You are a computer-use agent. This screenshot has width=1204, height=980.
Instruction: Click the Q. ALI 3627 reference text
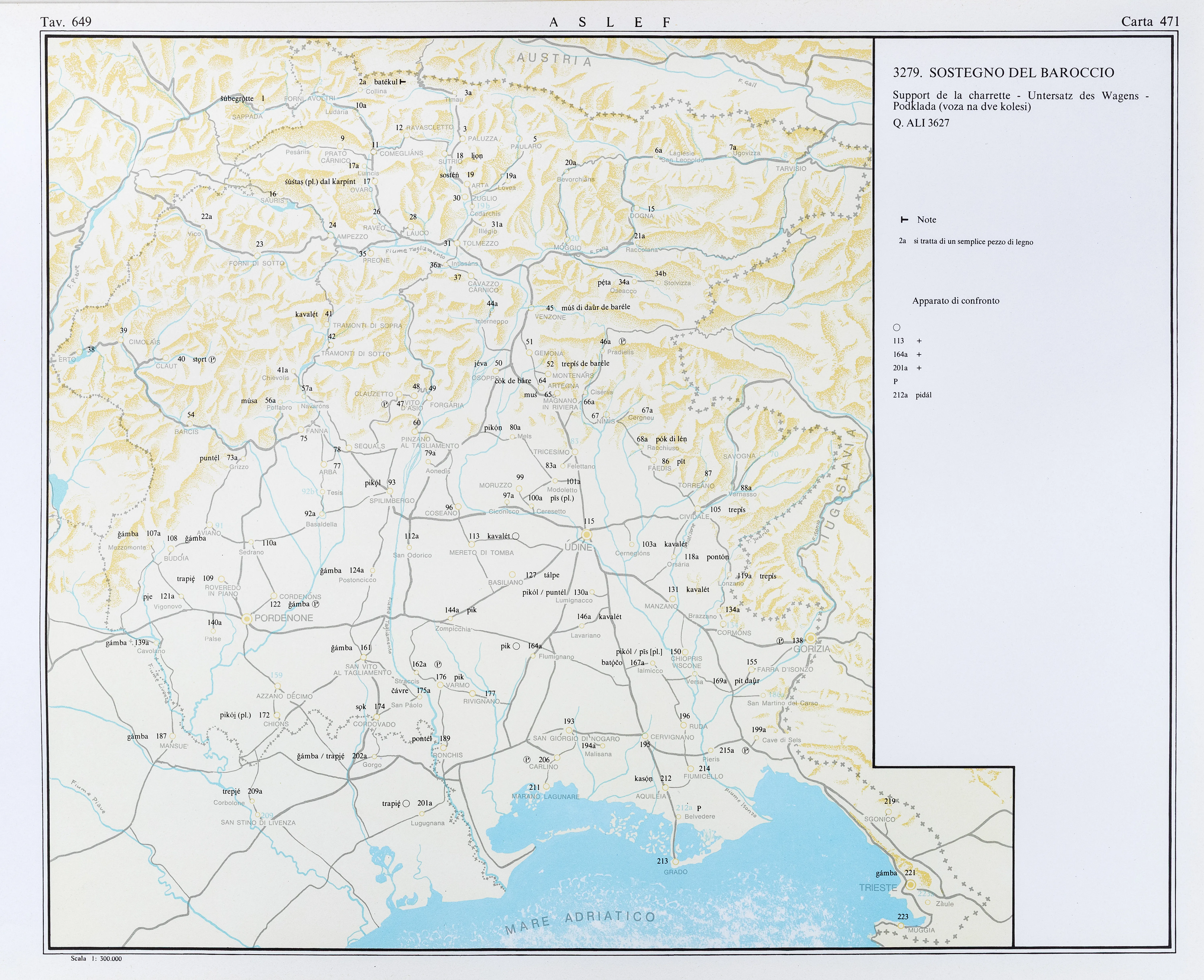(x=921, y=123)
